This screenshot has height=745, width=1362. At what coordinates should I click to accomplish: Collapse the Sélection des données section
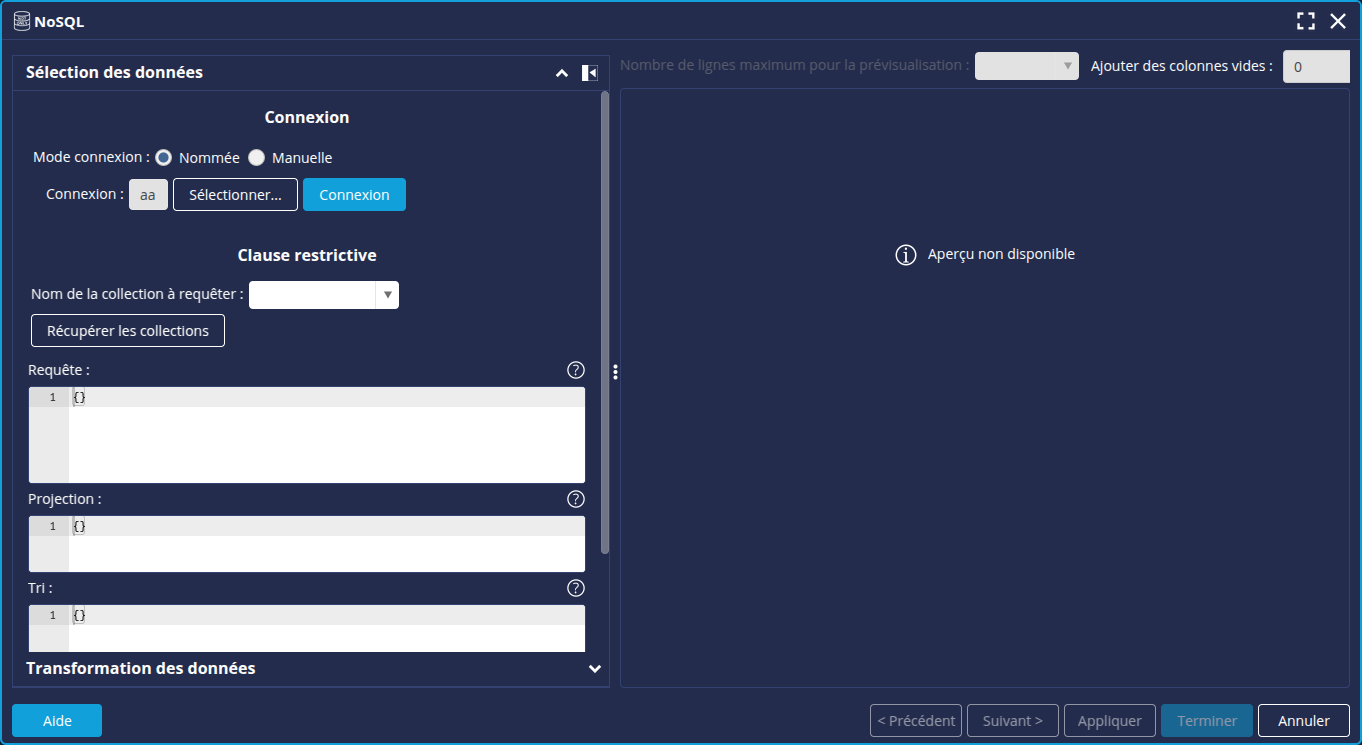click(x=562, y=73)
